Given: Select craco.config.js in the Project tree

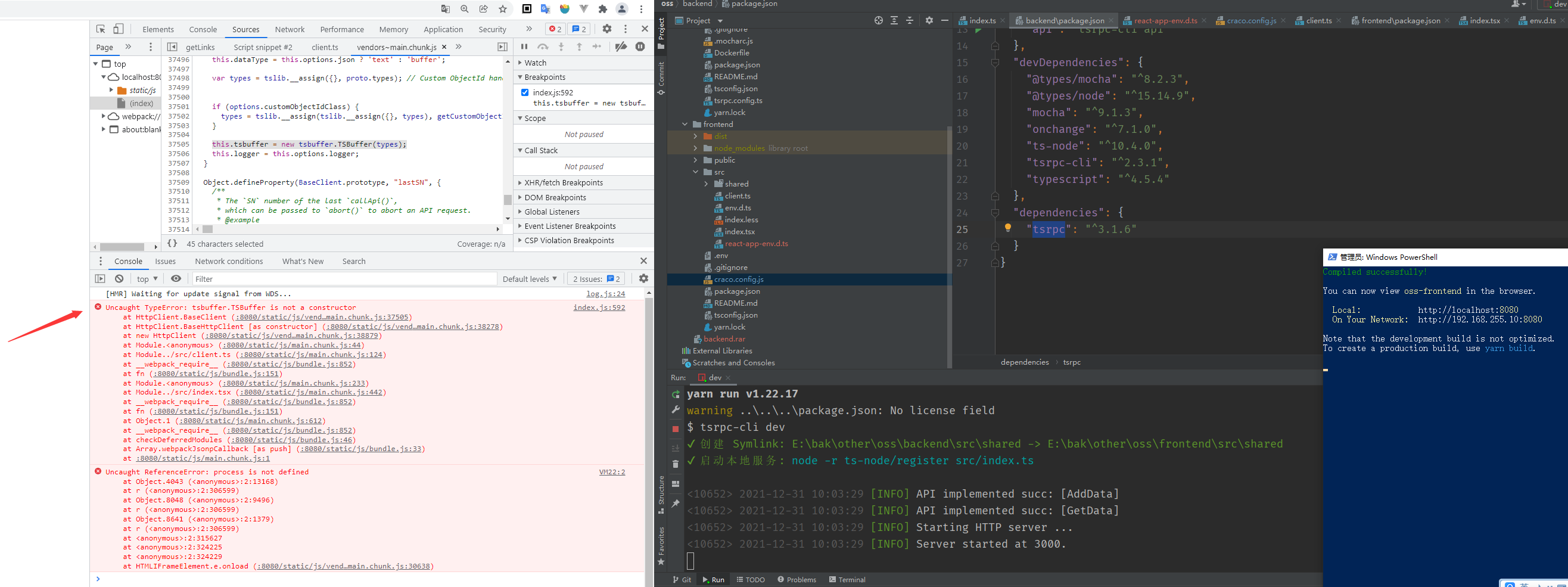Looking at the screenshot, I should click(738, 279).
